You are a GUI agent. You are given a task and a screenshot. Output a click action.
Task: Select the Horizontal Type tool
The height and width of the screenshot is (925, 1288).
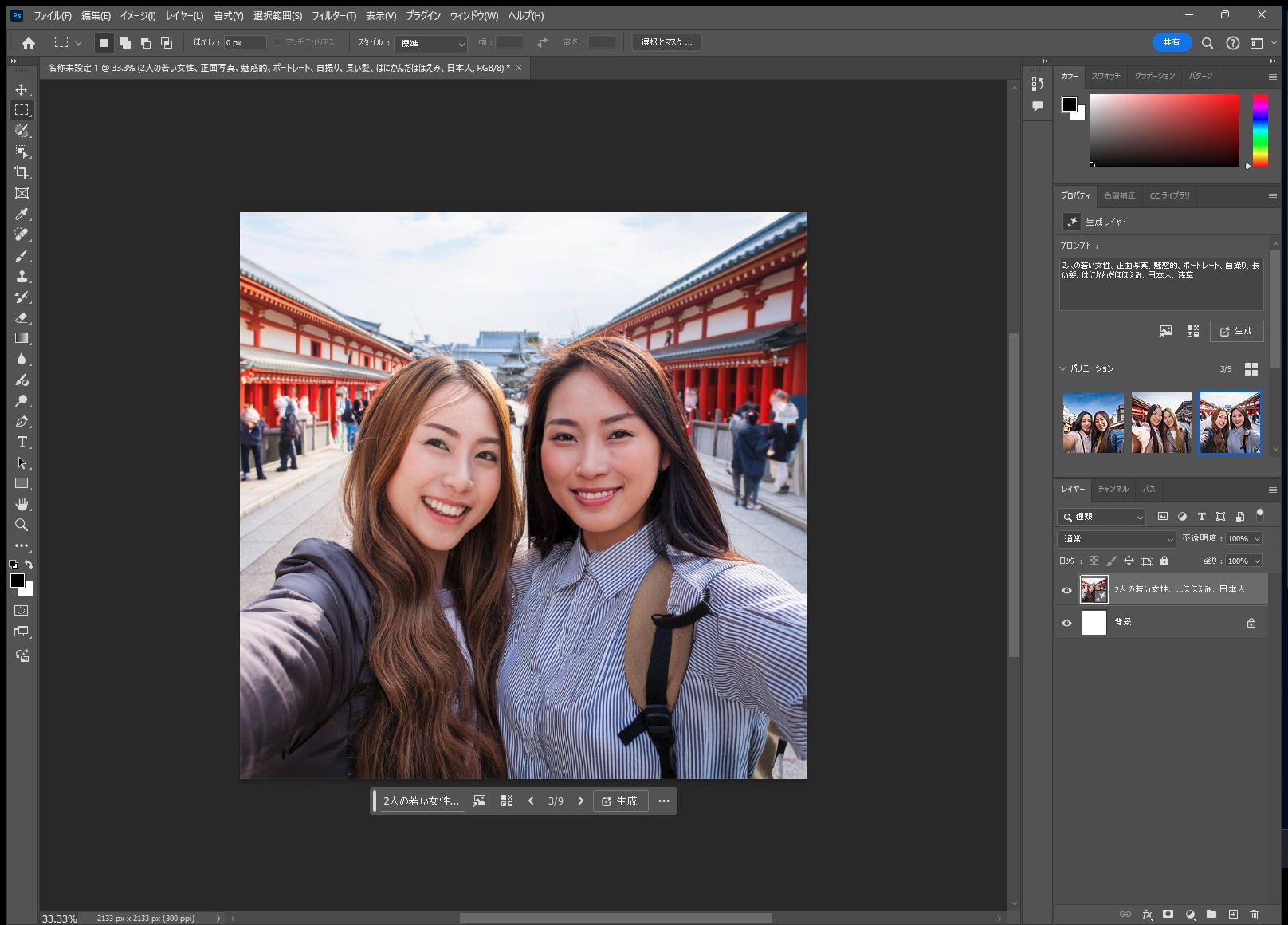point(22,442)
